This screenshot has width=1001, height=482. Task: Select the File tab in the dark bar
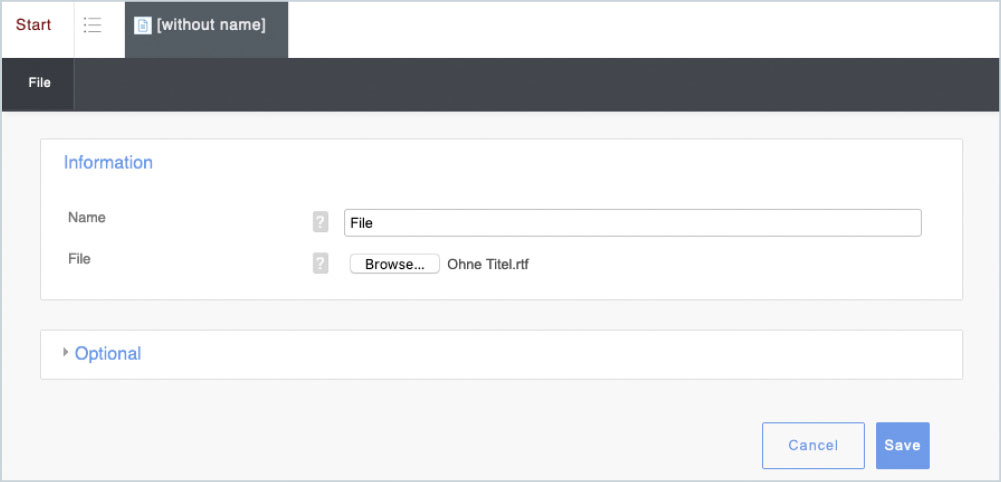point(38,84)
